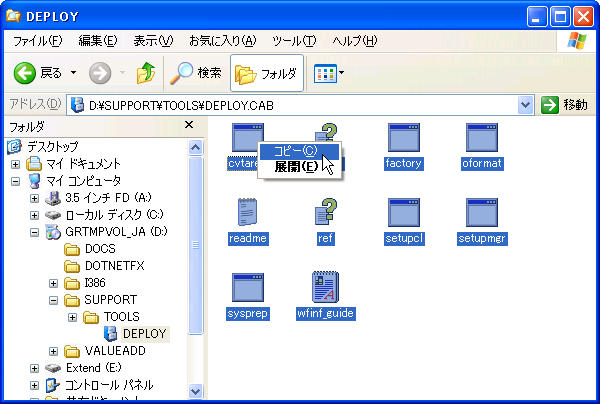Select the DEPLOY cabinet in tree
The image size is (600, 404).
click(145, 334)
